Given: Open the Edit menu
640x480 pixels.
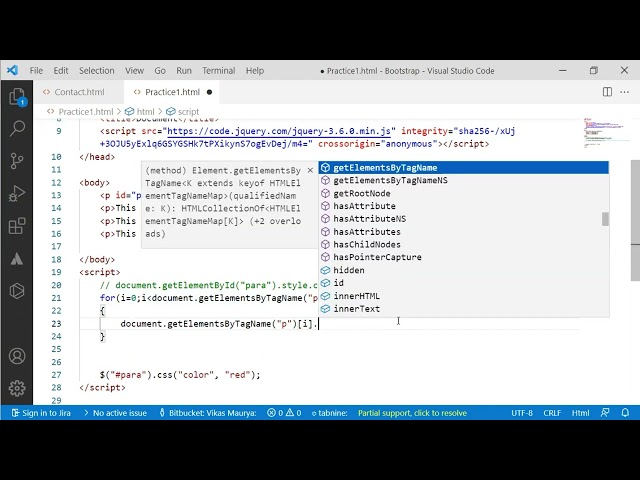Looking at the screenshot, I should [x=61, y=71].
